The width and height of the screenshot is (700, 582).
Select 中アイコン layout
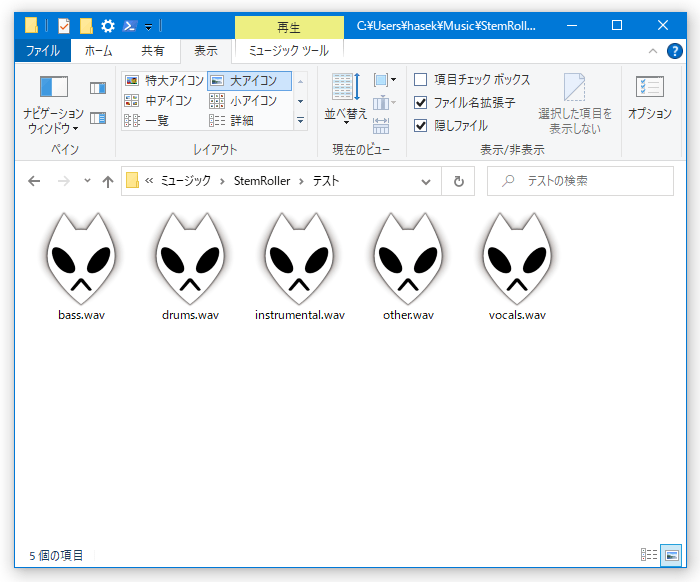coord(158,101)
